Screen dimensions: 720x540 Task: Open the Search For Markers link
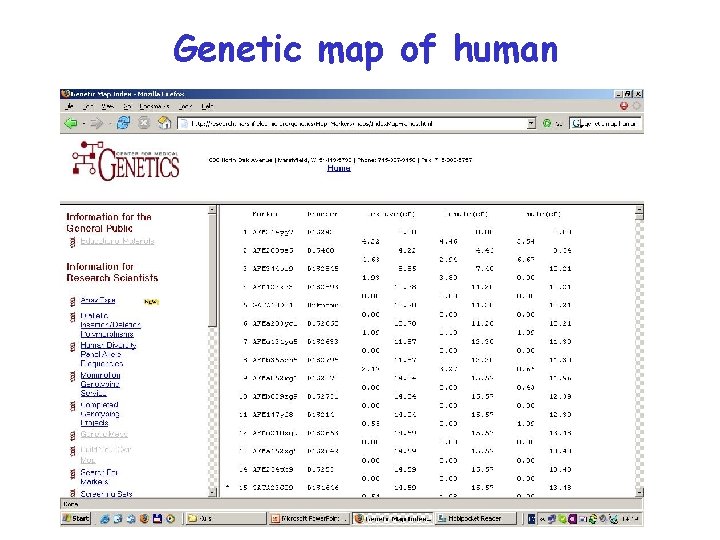tap(99, 477)
